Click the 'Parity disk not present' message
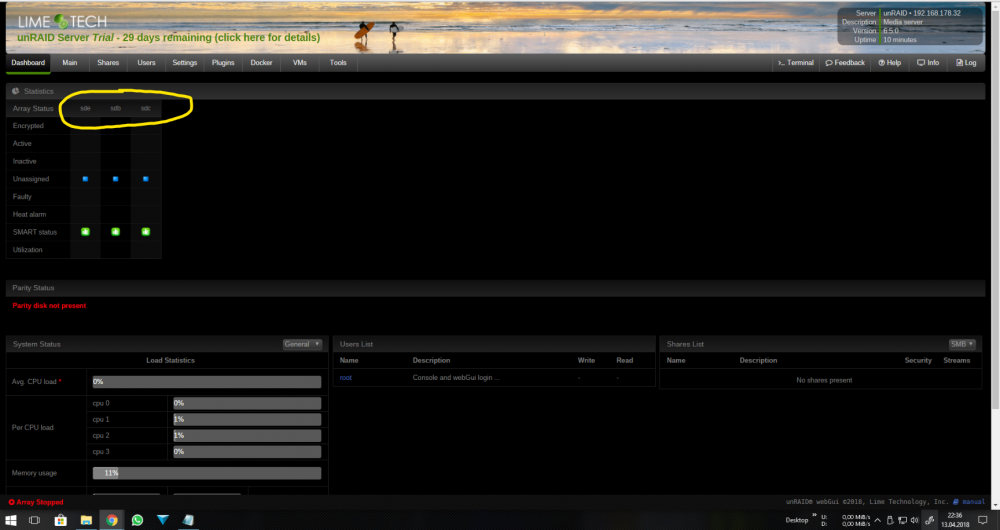This screenshot has height=530, width=1000. click(49, 305)
